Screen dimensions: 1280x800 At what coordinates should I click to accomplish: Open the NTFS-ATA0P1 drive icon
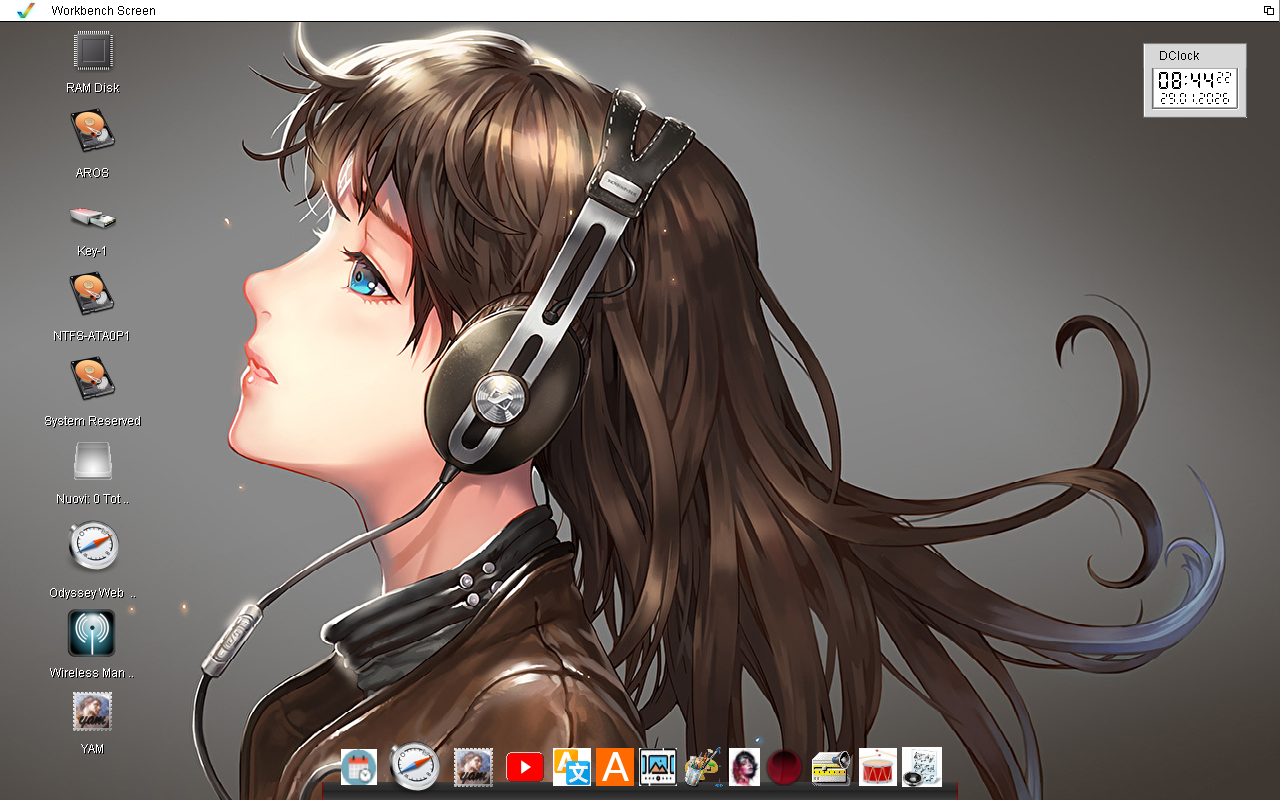pos(93,294)
